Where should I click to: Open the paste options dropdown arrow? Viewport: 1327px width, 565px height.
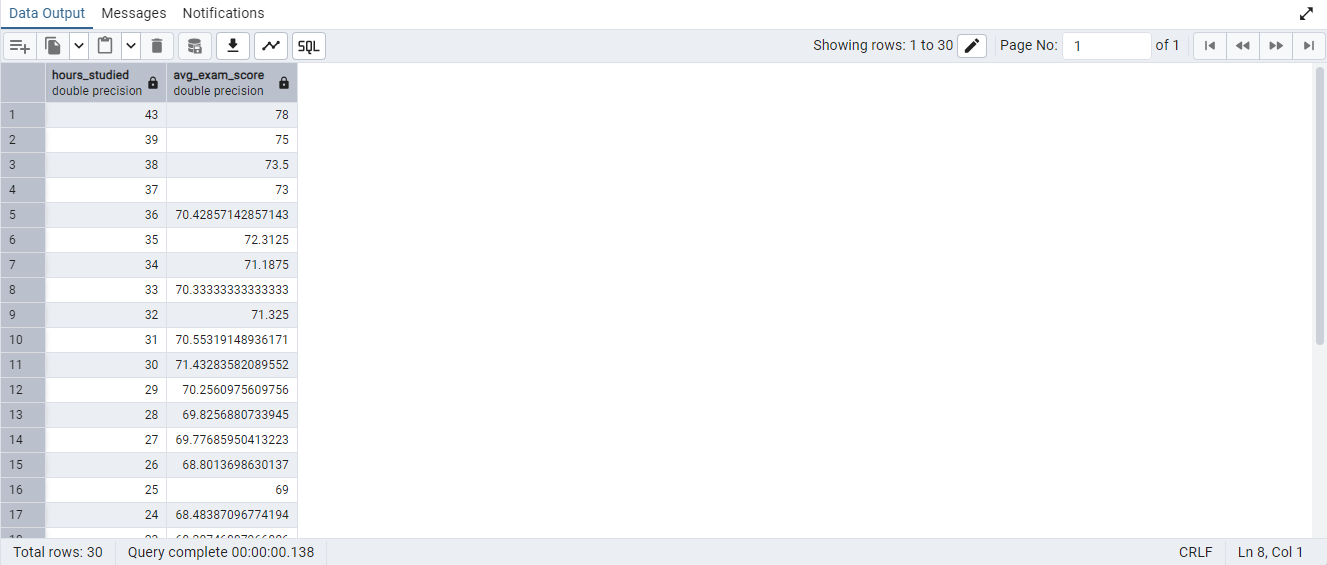click(x=131, y=46)
